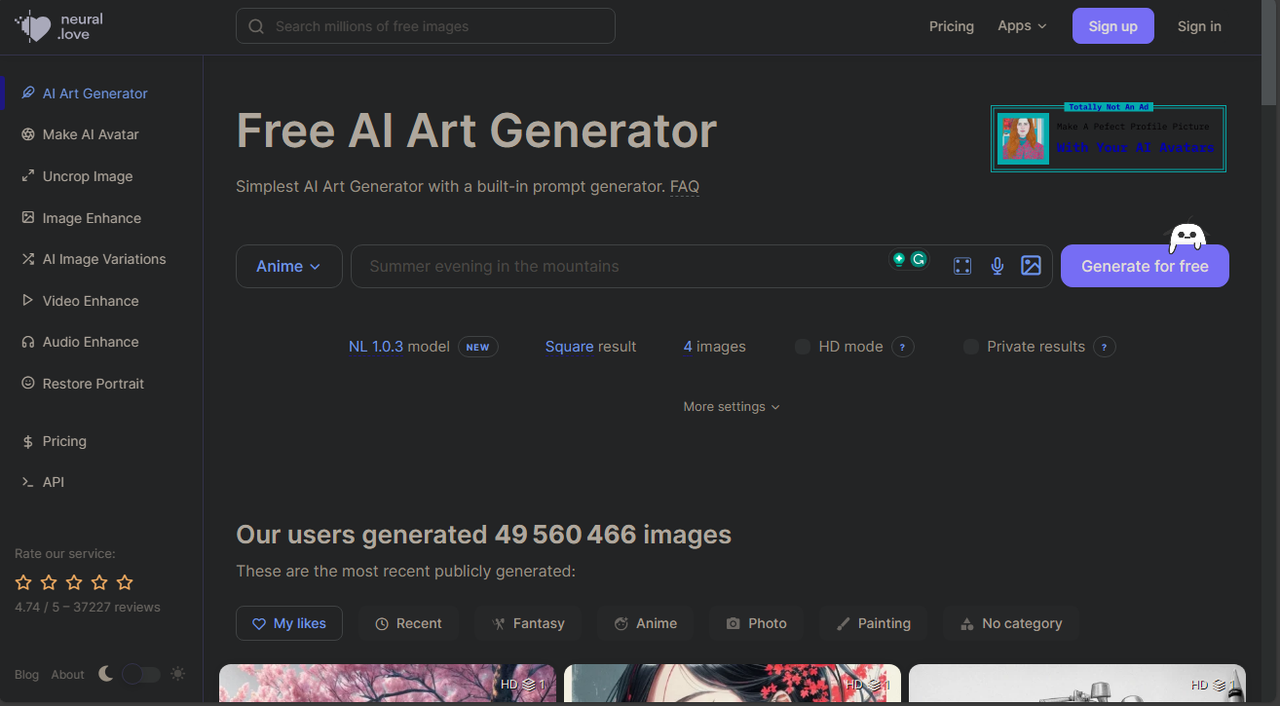The image size is (1280, 706).
Task: Open the About footer link
Action: pos(68,675)
